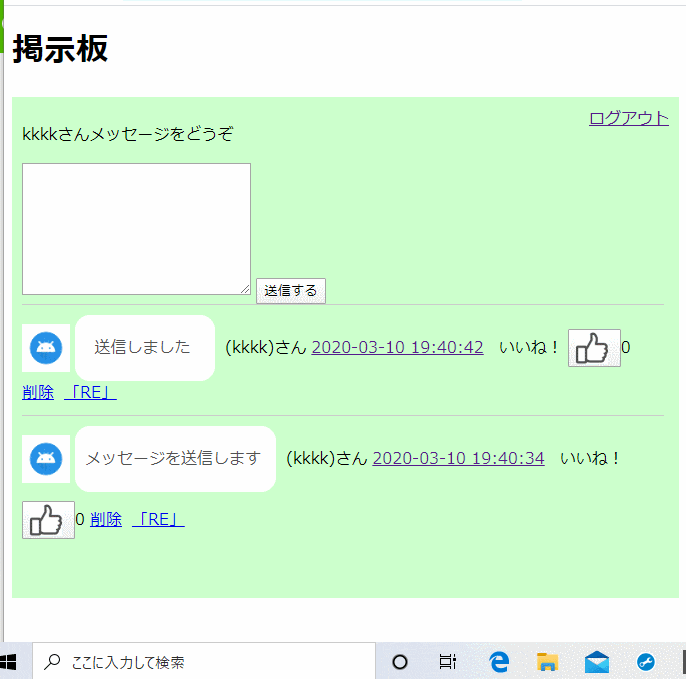Reply with 「RE」 to 送信しました post

pyautogui.click(x=90, y=392)
